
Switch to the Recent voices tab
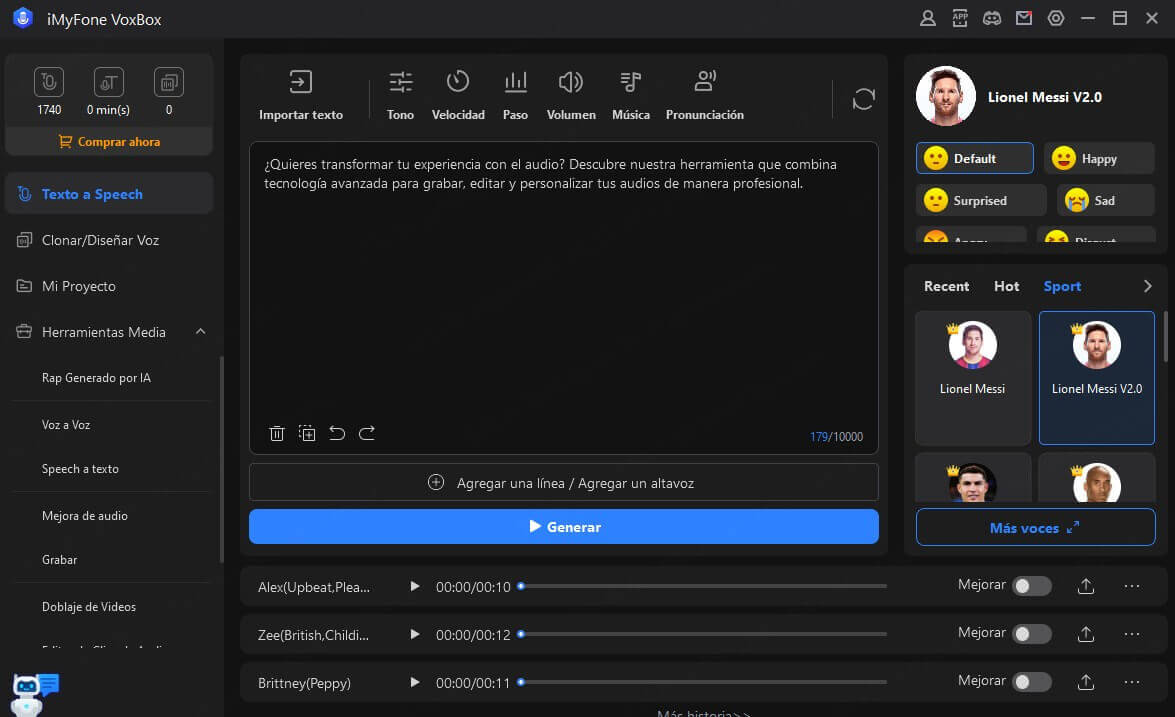coord(946,286)
